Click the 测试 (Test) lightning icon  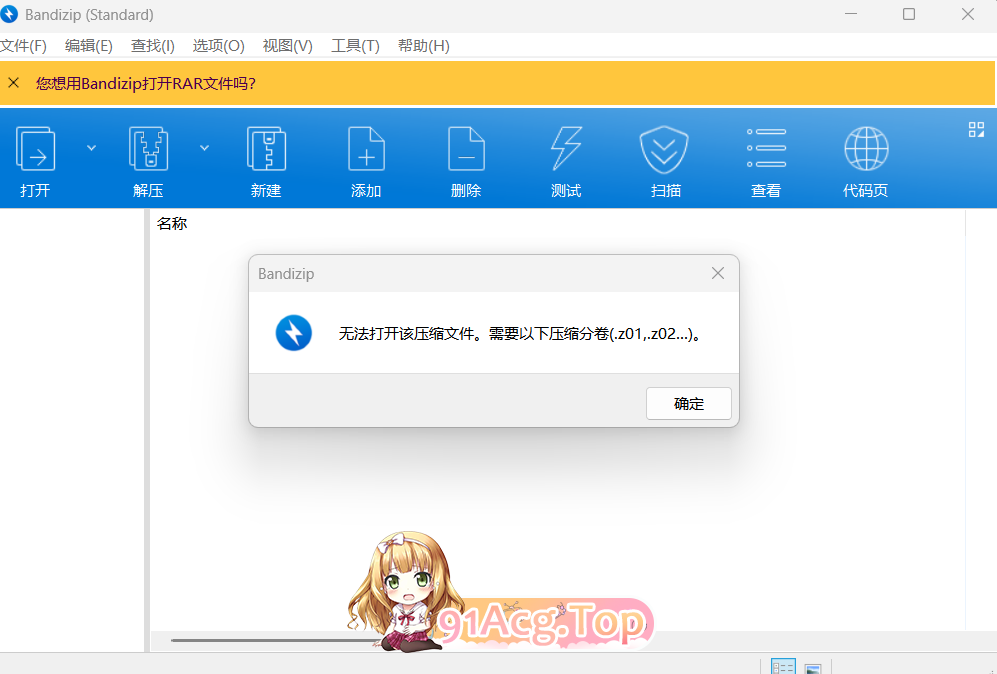point(566,150)
